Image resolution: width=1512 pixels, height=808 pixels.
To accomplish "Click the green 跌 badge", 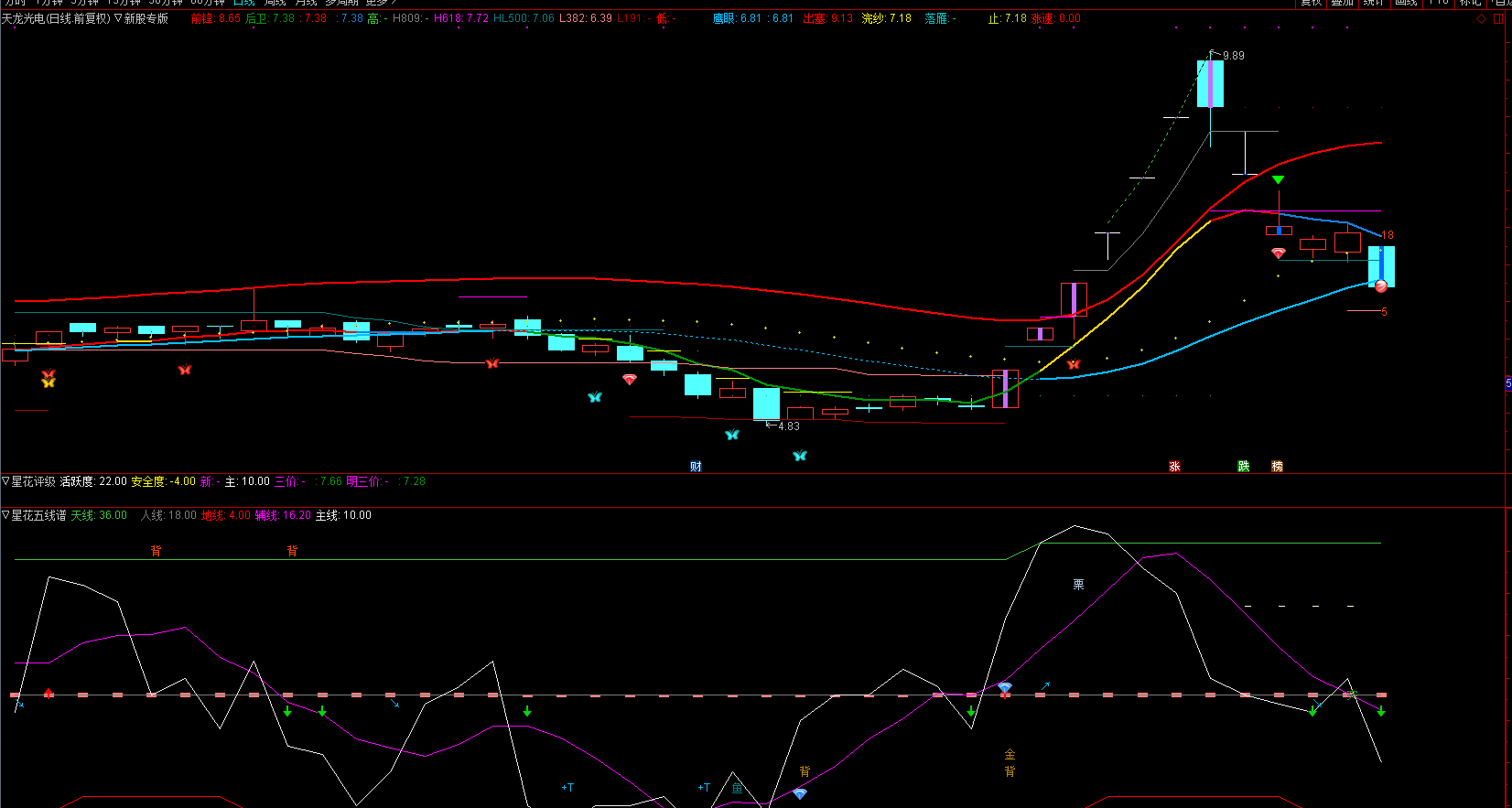I will pyautogui.click(x=1244, y=467).
